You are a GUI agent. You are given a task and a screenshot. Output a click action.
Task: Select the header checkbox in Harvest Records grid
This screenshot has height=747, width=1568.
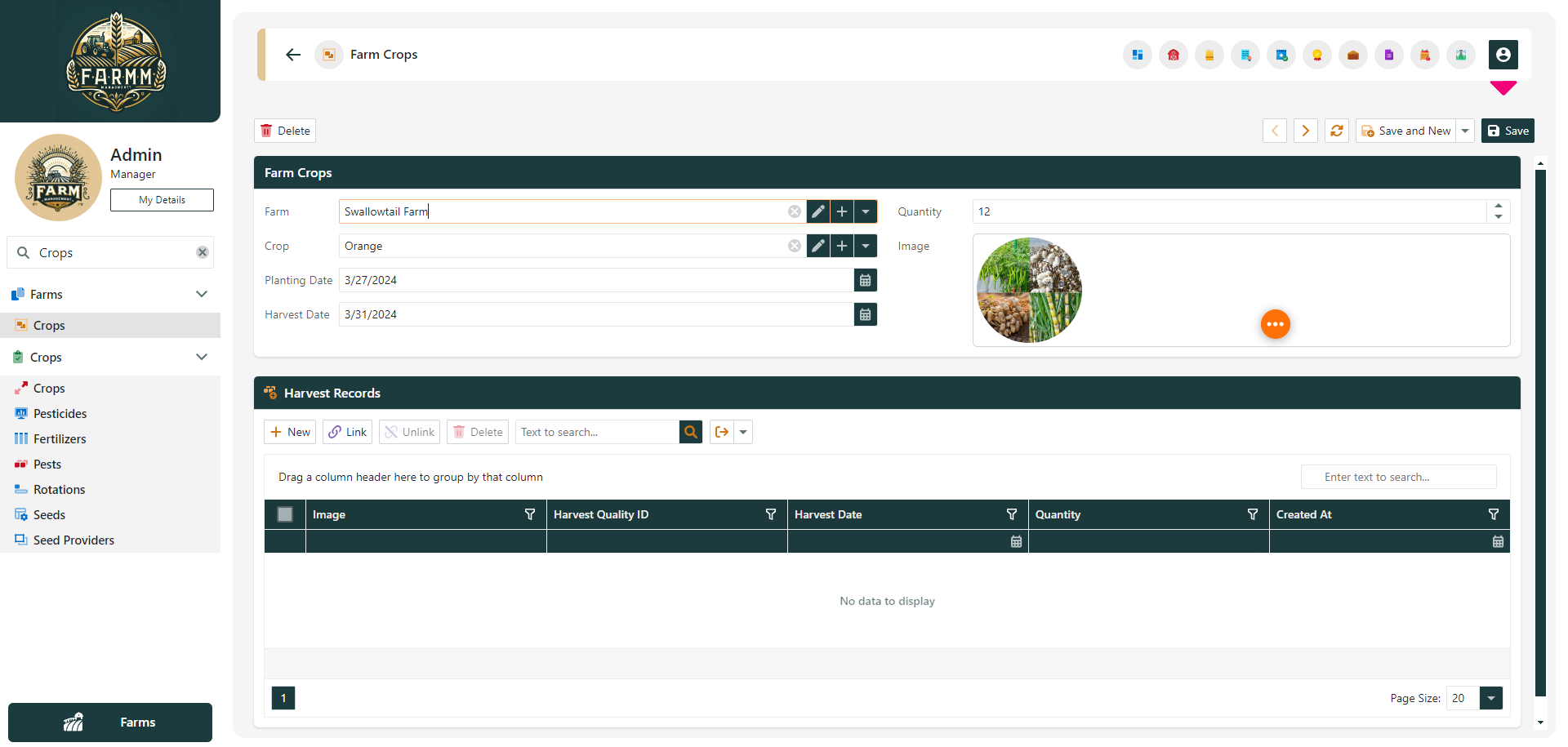coord(284,514)
